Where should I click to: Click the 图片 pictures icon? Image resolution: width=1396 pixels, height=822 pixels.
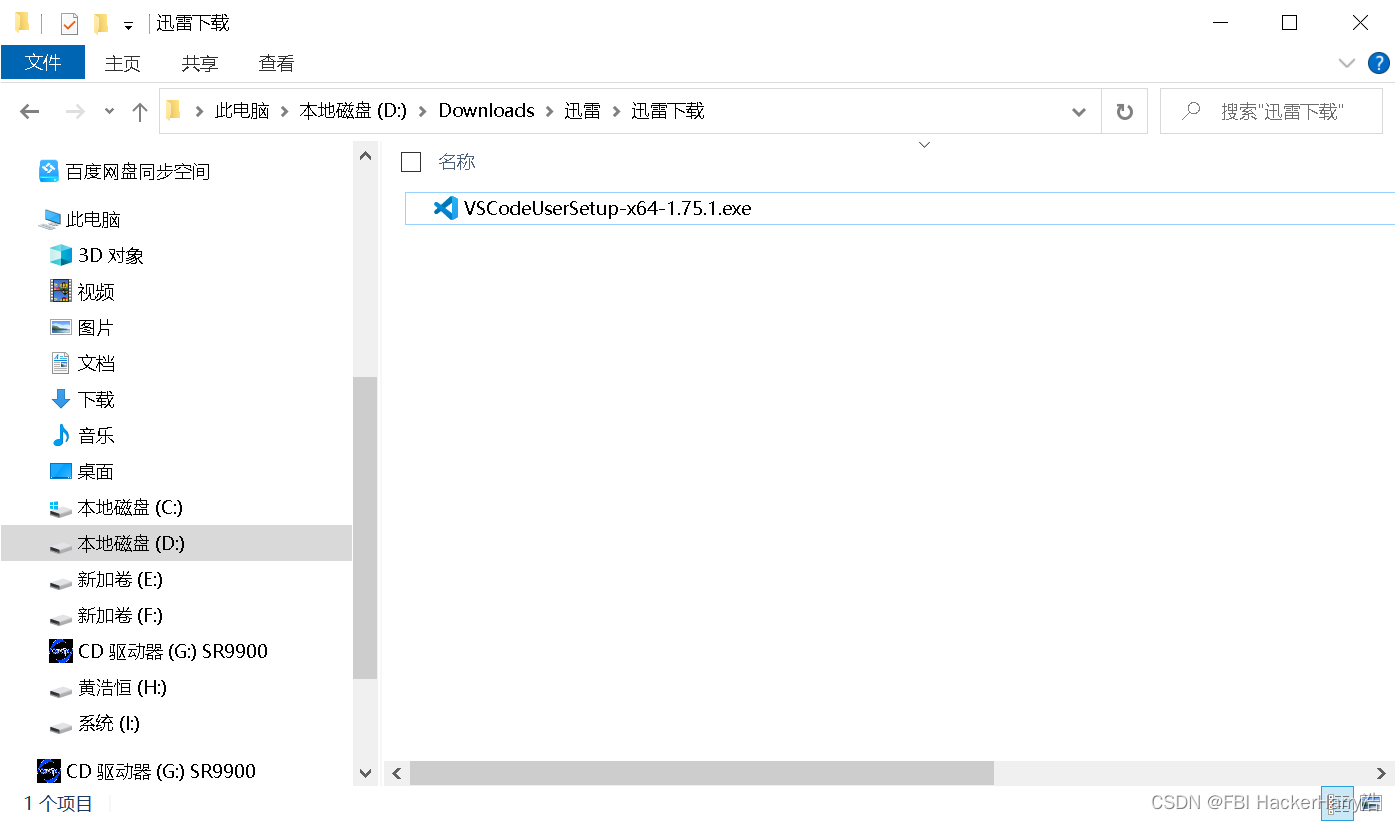pos(61,327)
